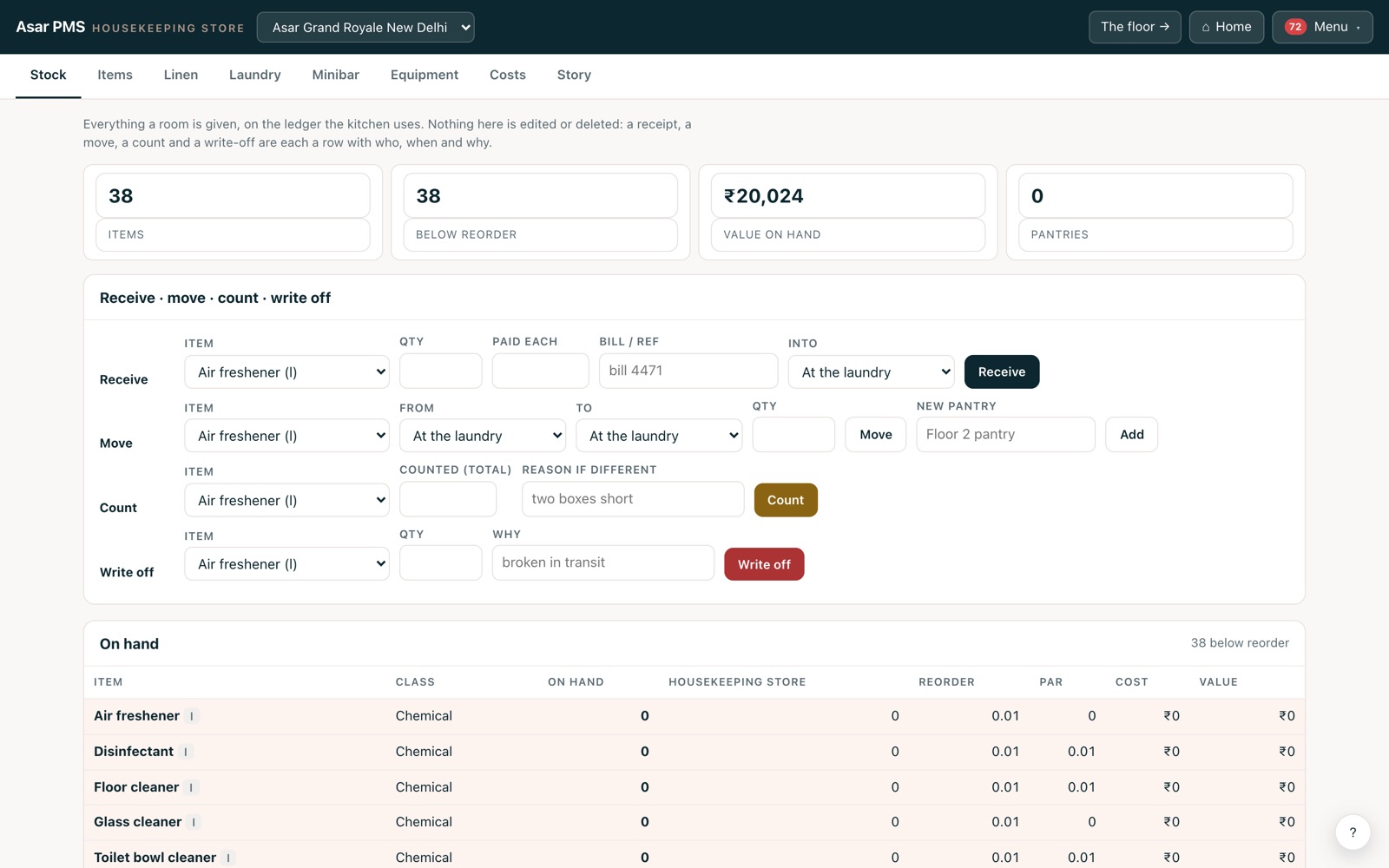This screenshot has width=1389, height=868.
Task: Click the 72 notification badge
Action: tap(1295, 27)
